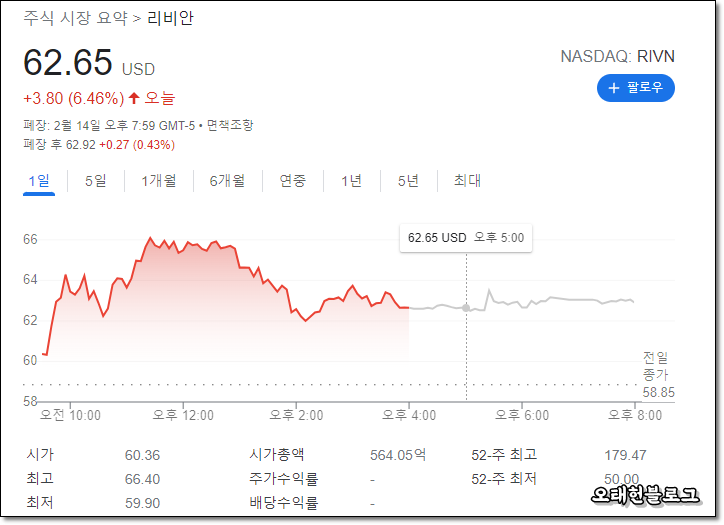Click the 주가수익률 label
This screenshot has width=724, height=525.
coord(284,478)
